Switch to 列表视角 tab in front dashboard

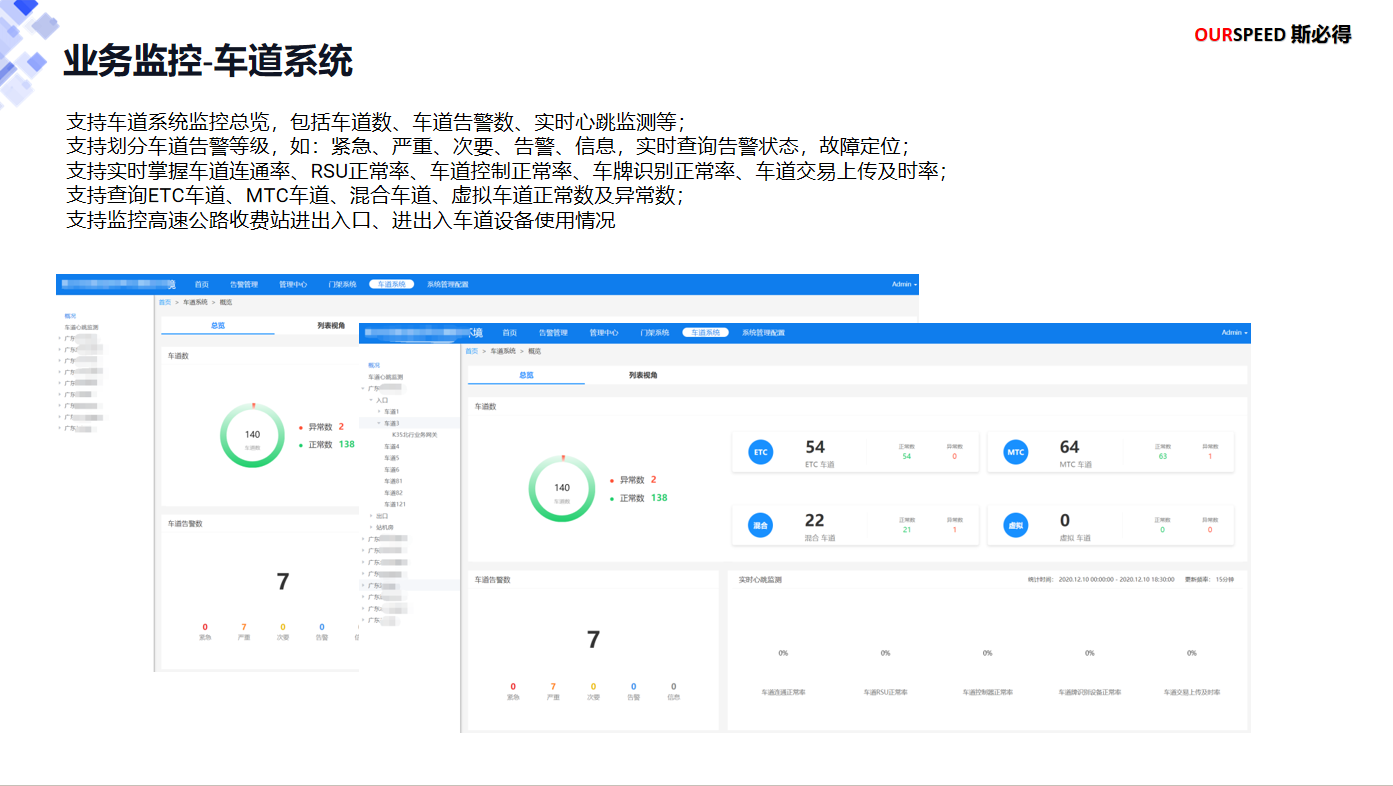coord(643,375)
